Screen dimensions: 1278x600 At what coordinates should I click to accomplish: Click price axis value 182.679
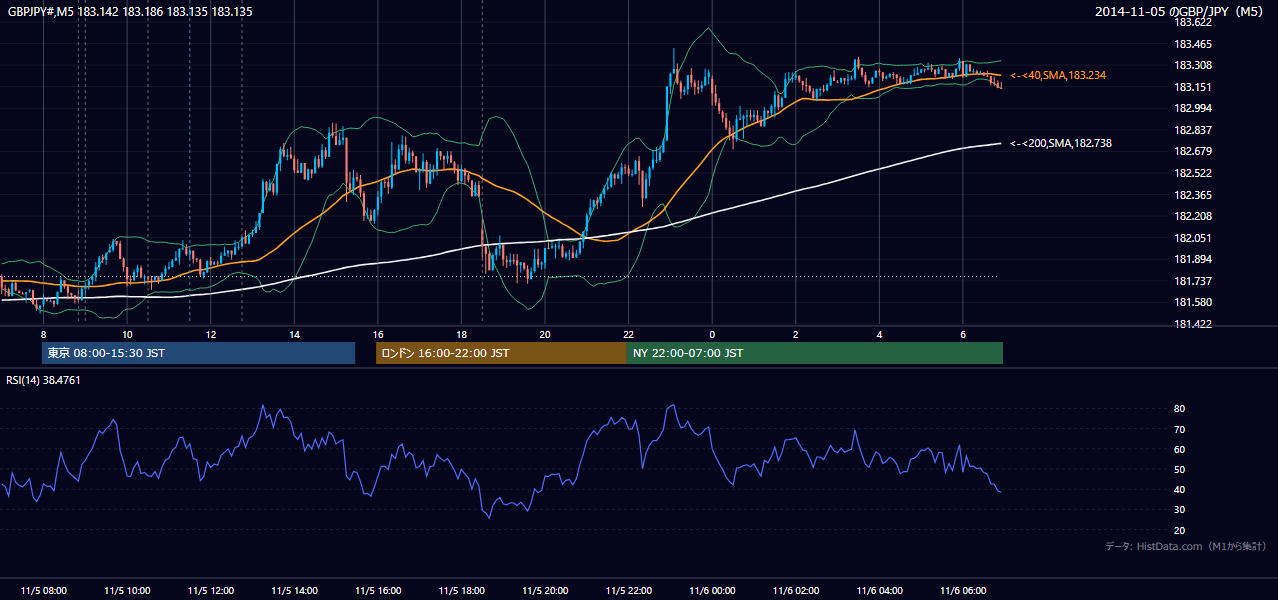[1192, 152]
